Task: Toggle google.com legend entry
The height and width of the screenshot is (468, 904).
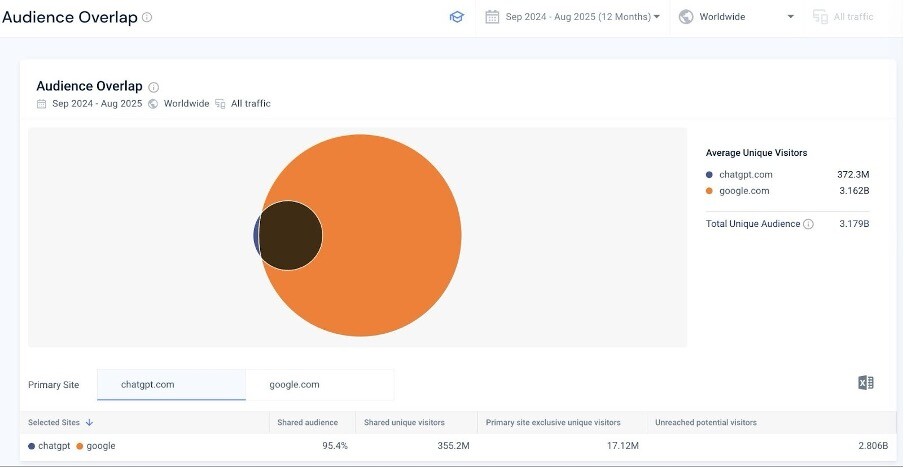Action: click(744, 191)
